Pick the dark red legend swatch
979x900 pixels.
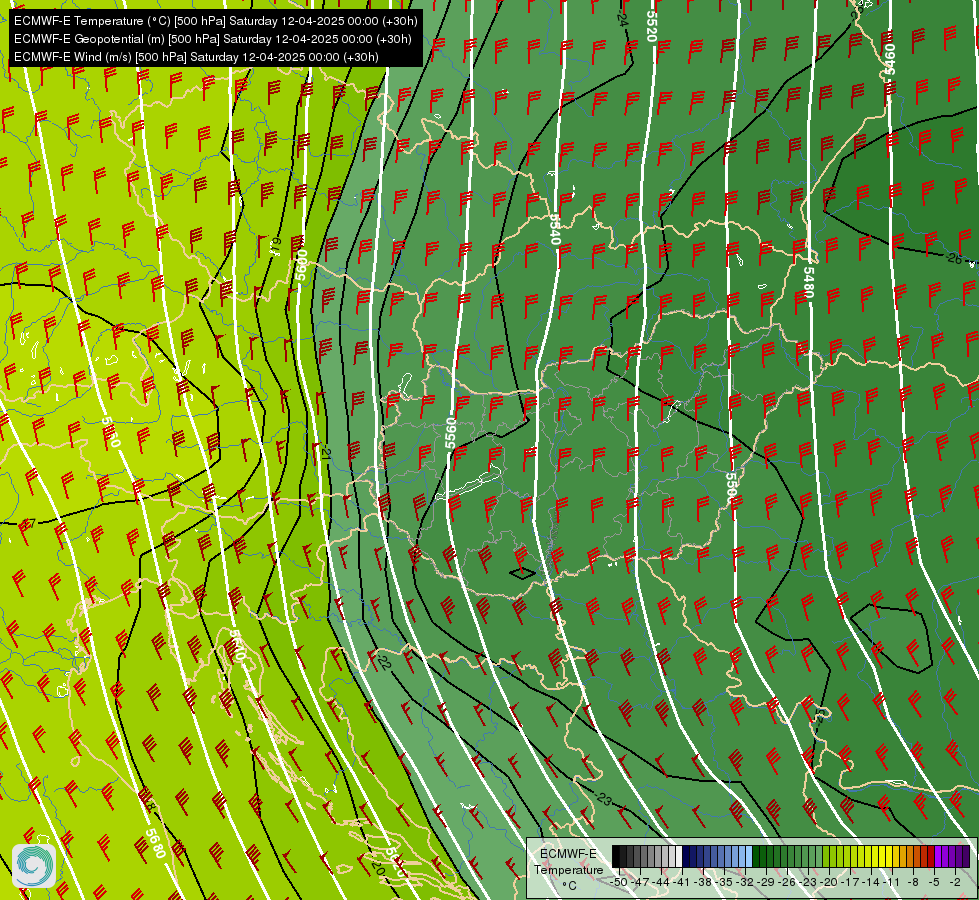(930, 857)
